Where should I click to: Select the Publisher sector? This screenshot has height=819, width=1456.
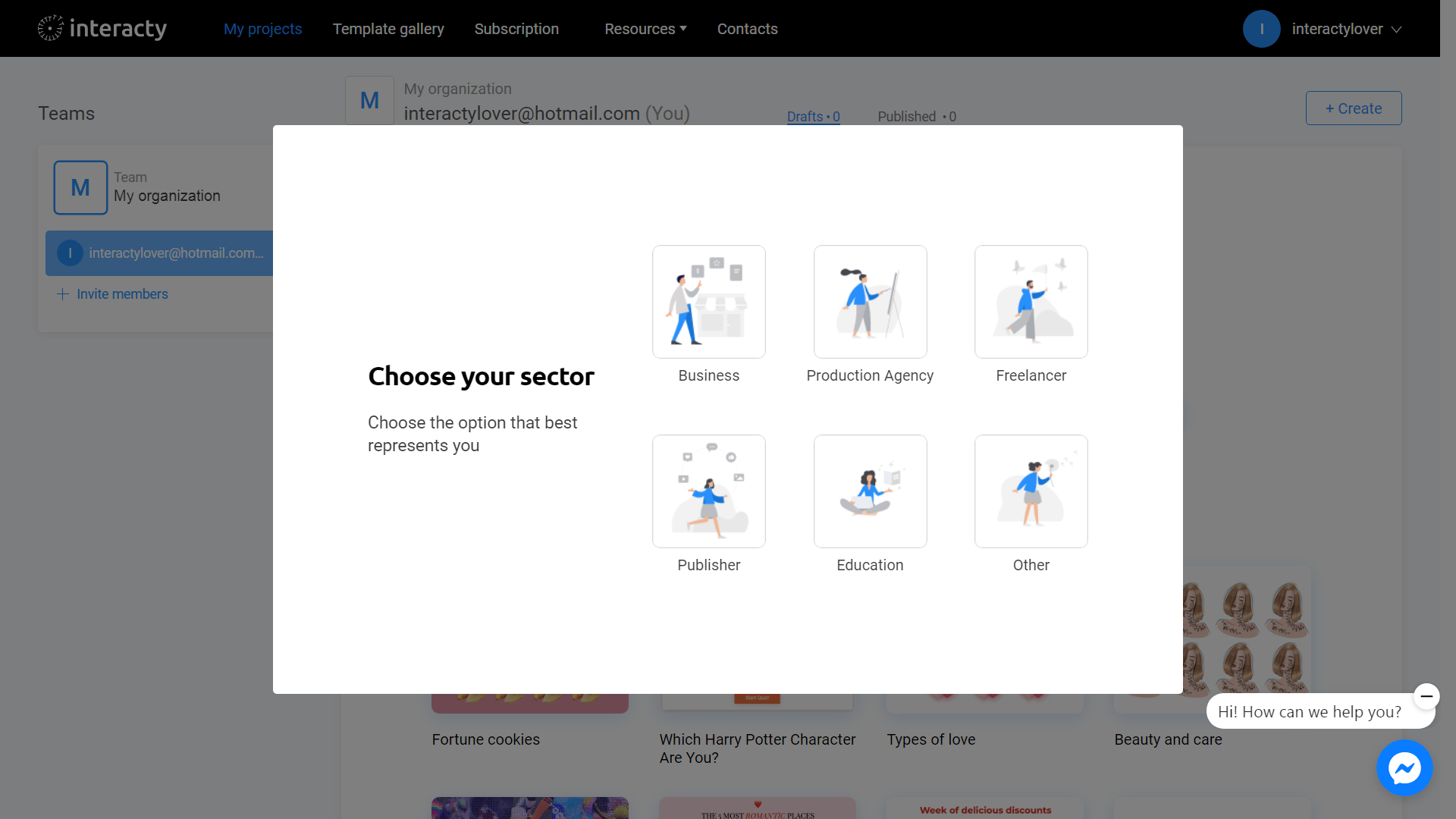coord(708,491)
